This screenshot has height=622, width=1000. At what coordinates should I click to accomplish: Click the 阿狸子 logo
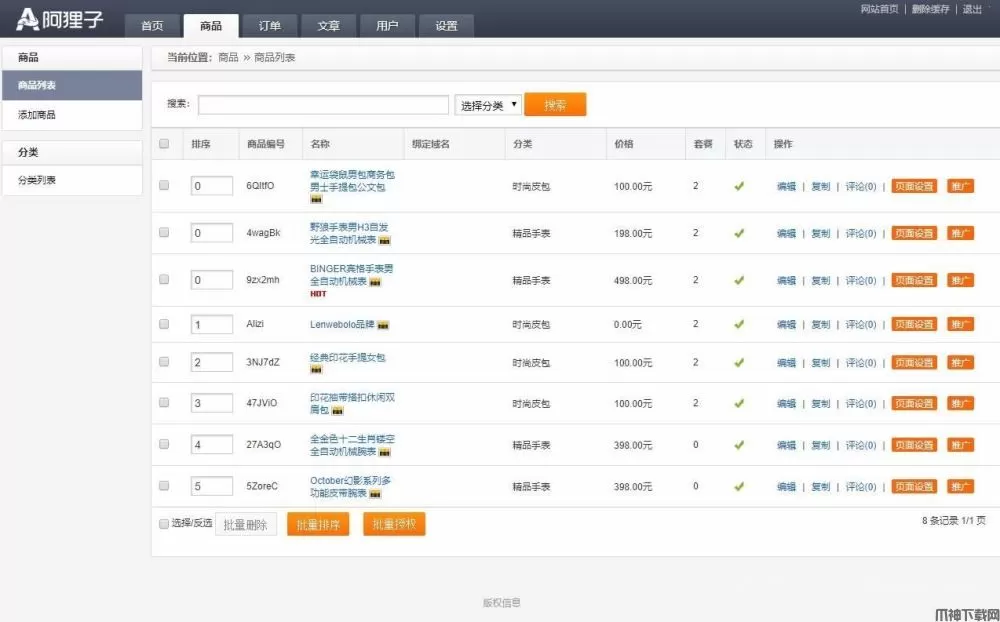[x=55, y=17]
